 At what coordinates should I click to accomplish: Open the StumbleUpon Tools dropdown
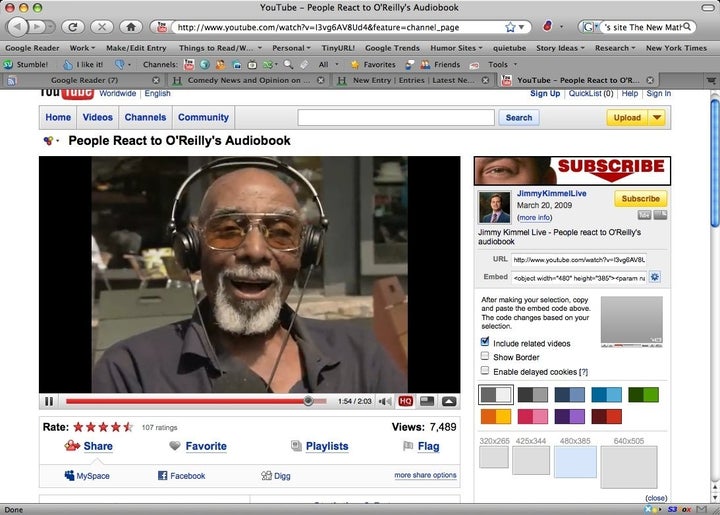[x=502, y=65]
